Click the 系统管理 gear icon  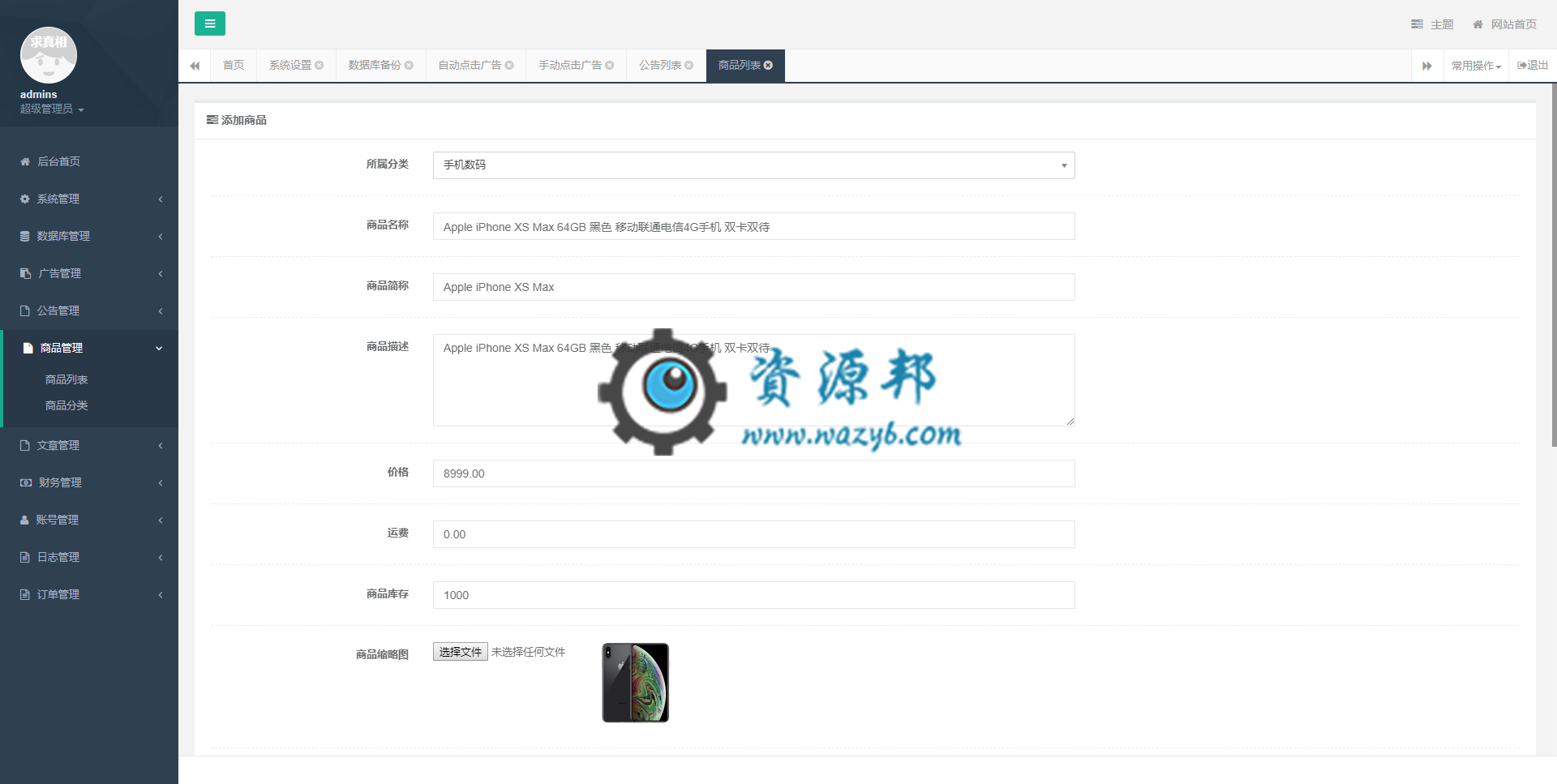[25, 199]
